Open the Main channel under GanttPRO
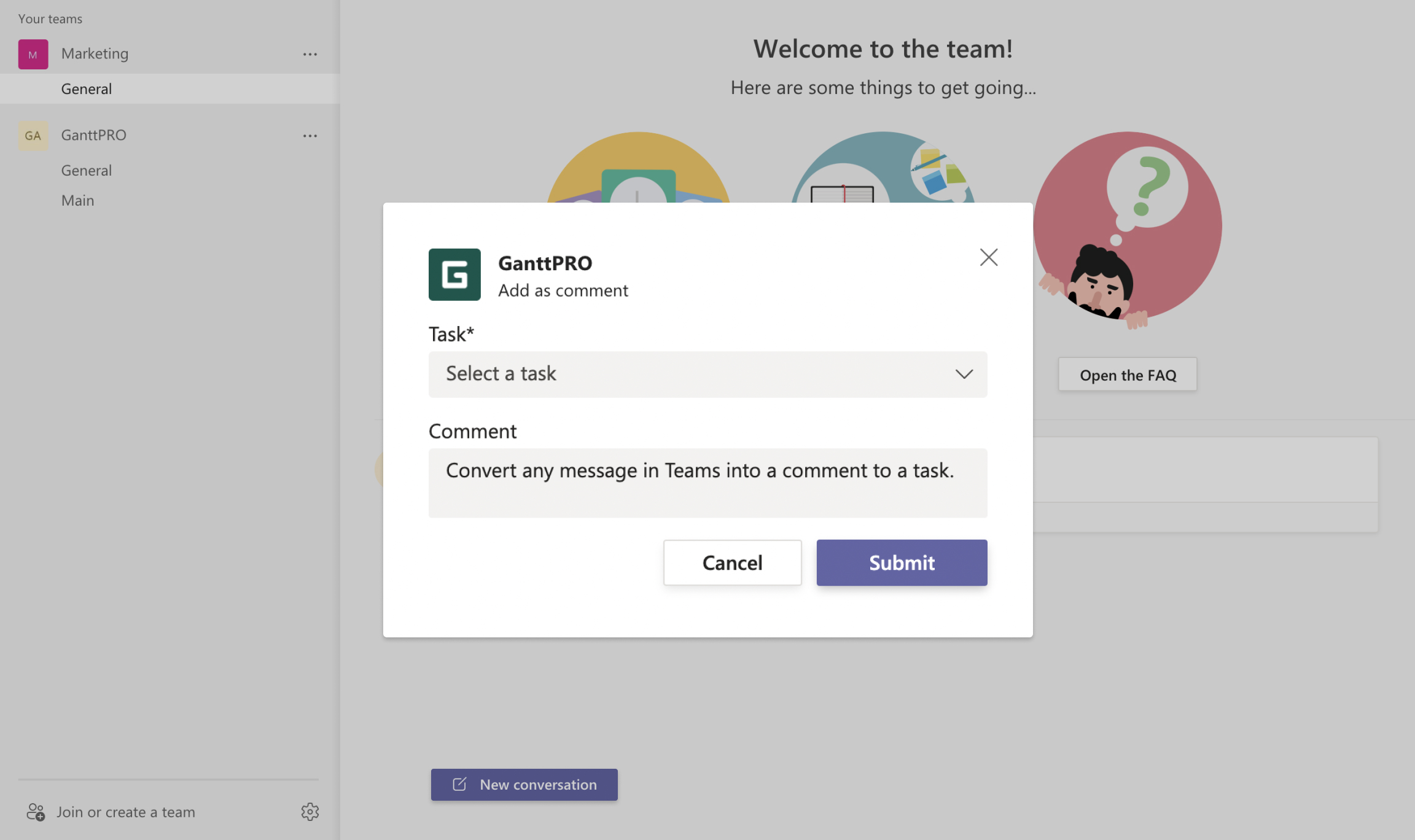Image resolution: width=1415 pixels, height=840 pixels. pos(77,200)
